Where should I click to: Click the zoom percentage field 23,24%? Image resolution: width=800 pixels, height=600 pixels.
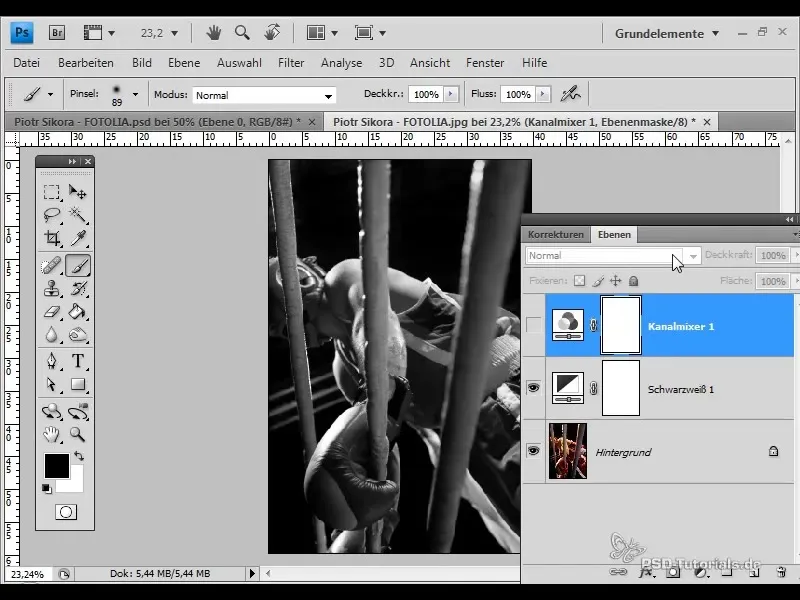28,574
